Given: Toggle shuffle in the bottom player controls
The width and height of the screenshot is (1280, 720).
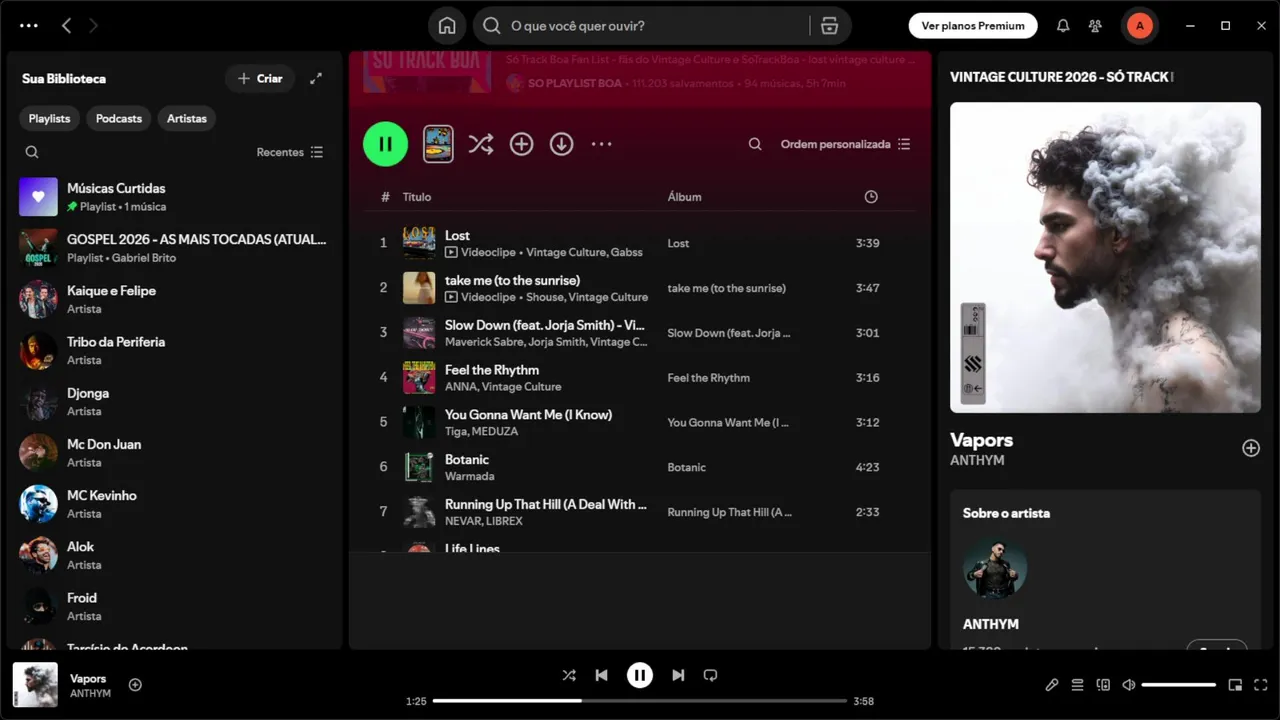Looking at the screenshot, I should coord(569,675).
